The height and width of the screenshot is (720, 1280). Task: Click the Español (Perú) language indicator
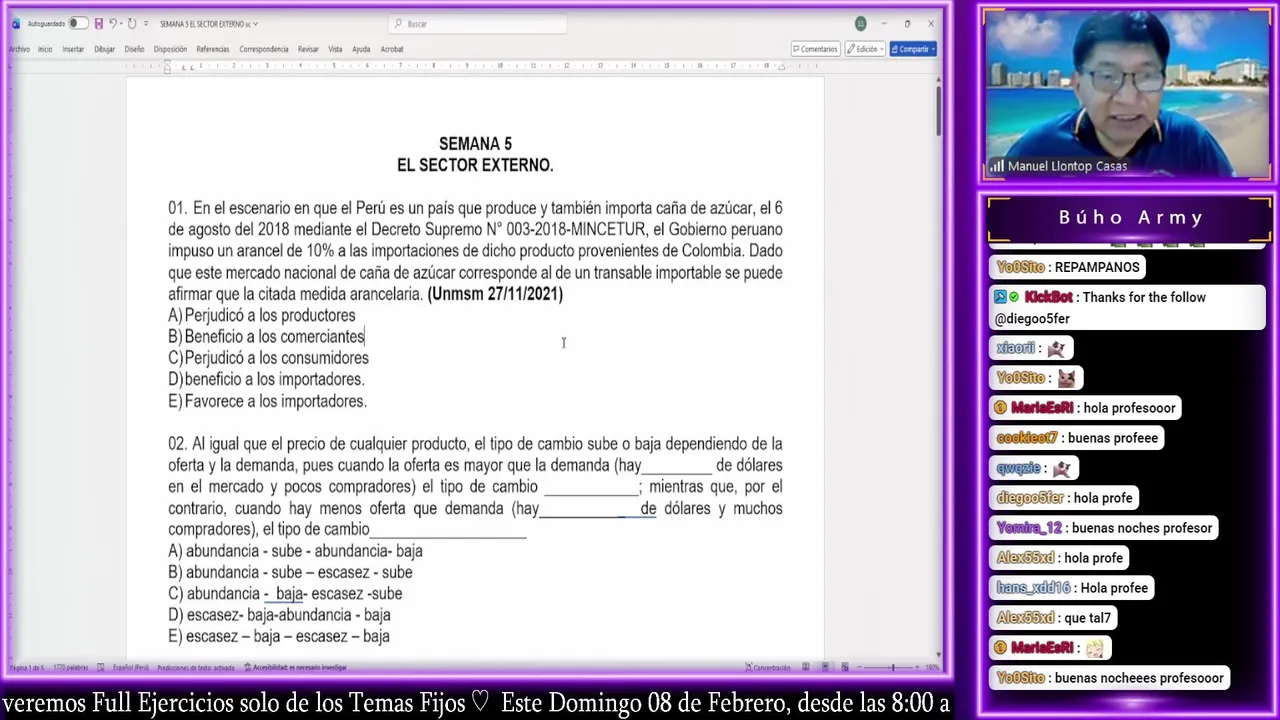click(x=130, y=667)
